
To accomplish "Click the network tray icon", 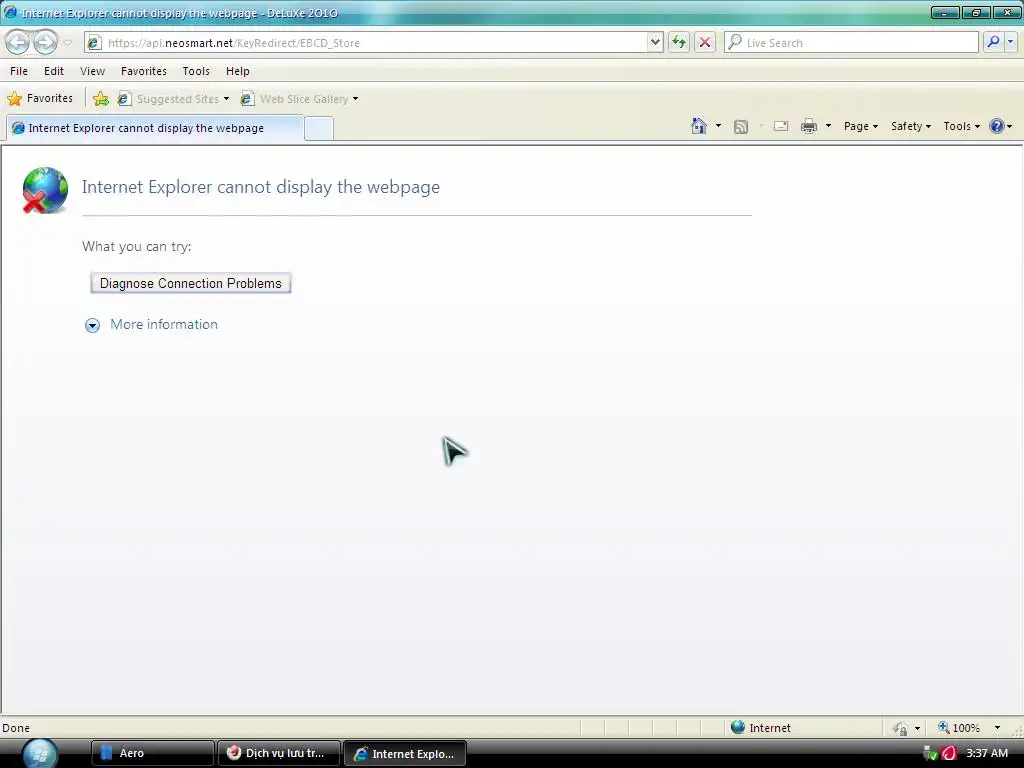I will [930, 754].
